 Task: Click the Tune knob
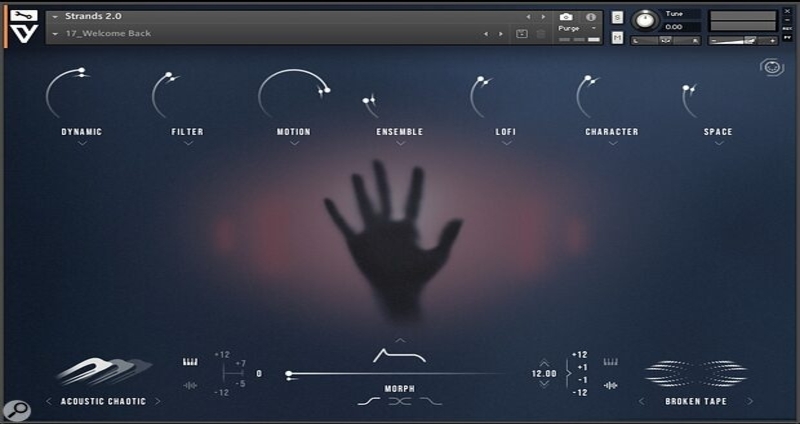click(x=645, y=21)
